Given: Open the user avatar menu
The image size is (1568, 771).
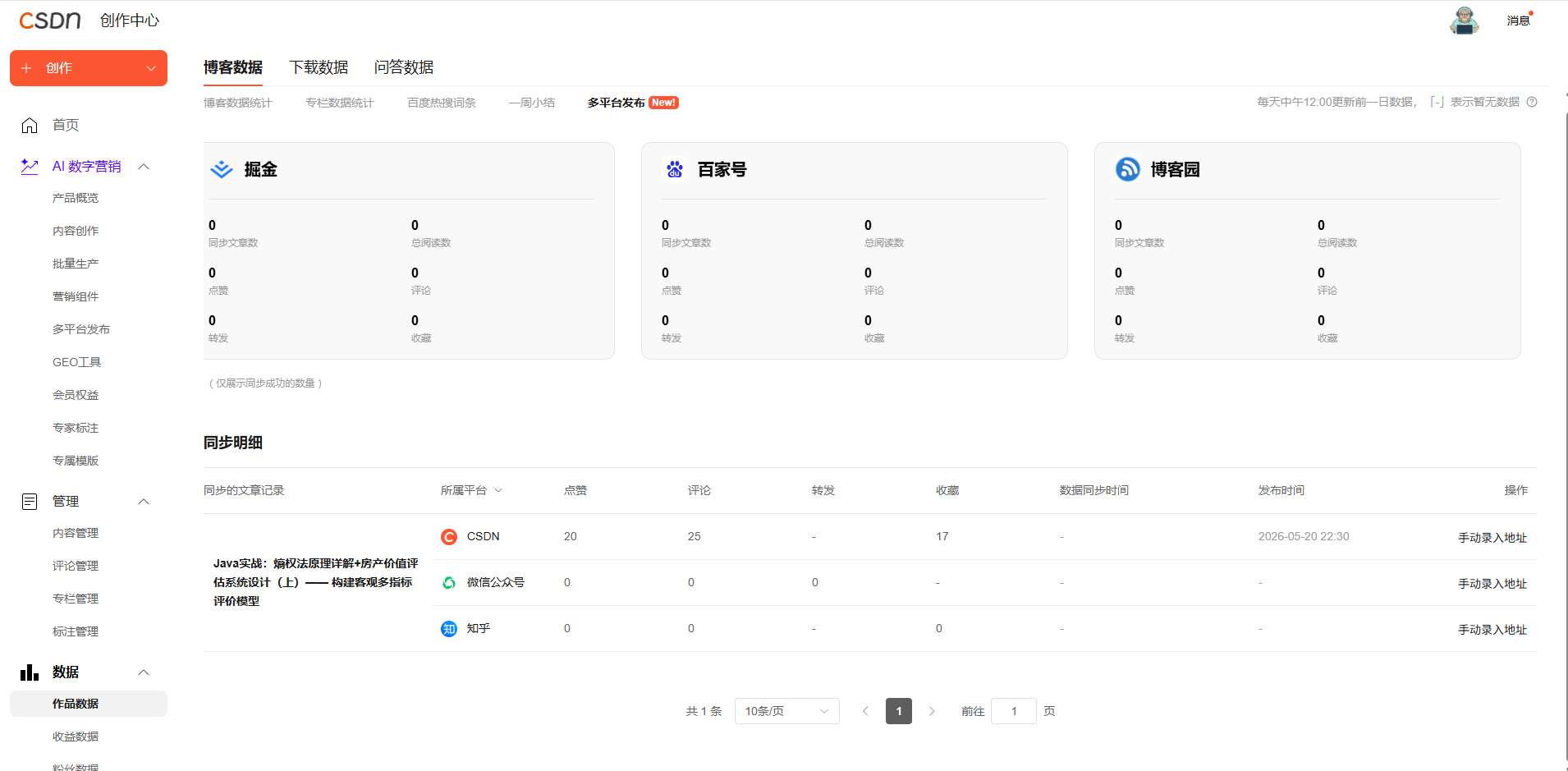Looking at the screenshot, I should (1464, 21).
